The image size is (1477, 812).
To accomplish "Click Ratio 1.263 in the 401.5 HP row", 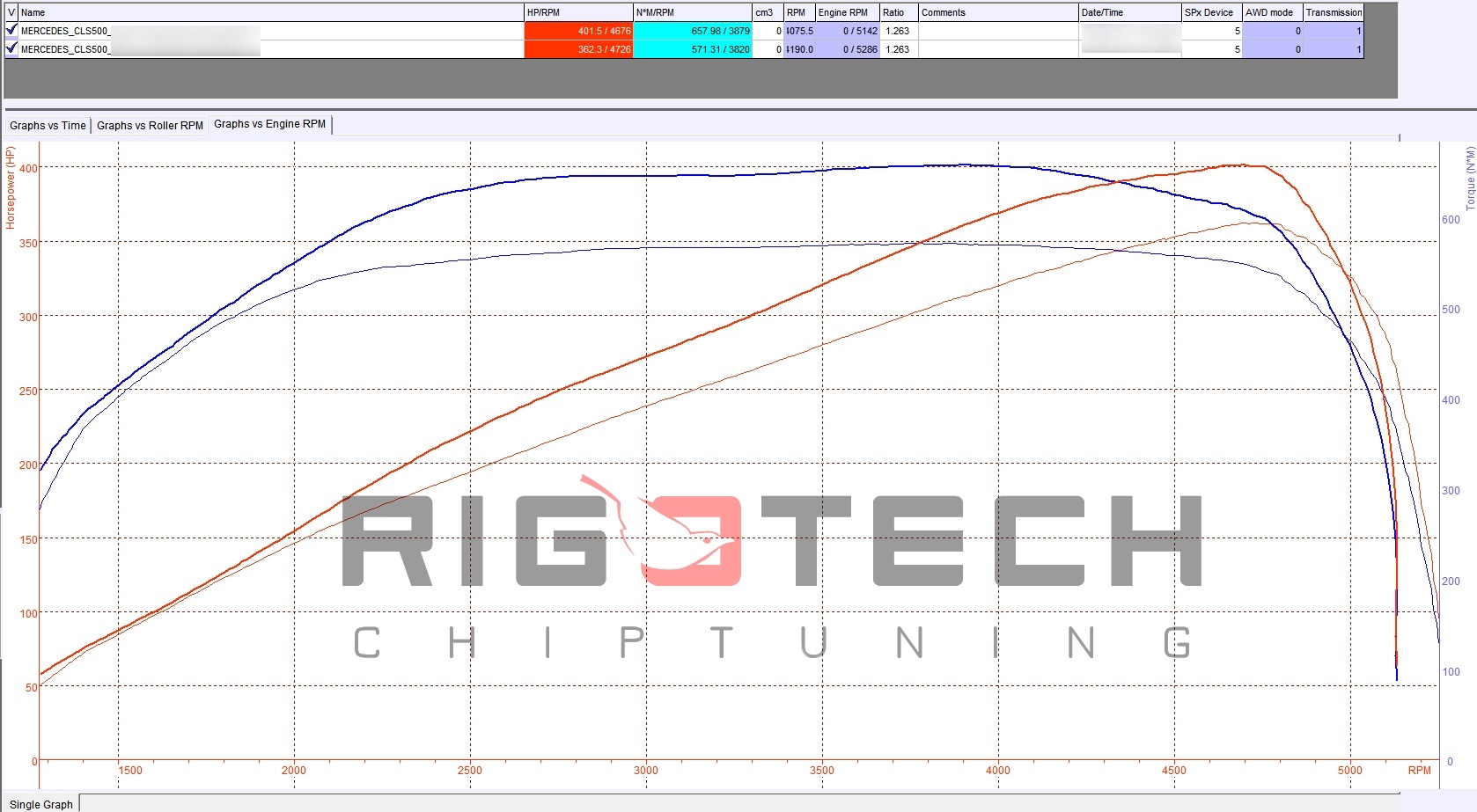I will coord(899,31).
